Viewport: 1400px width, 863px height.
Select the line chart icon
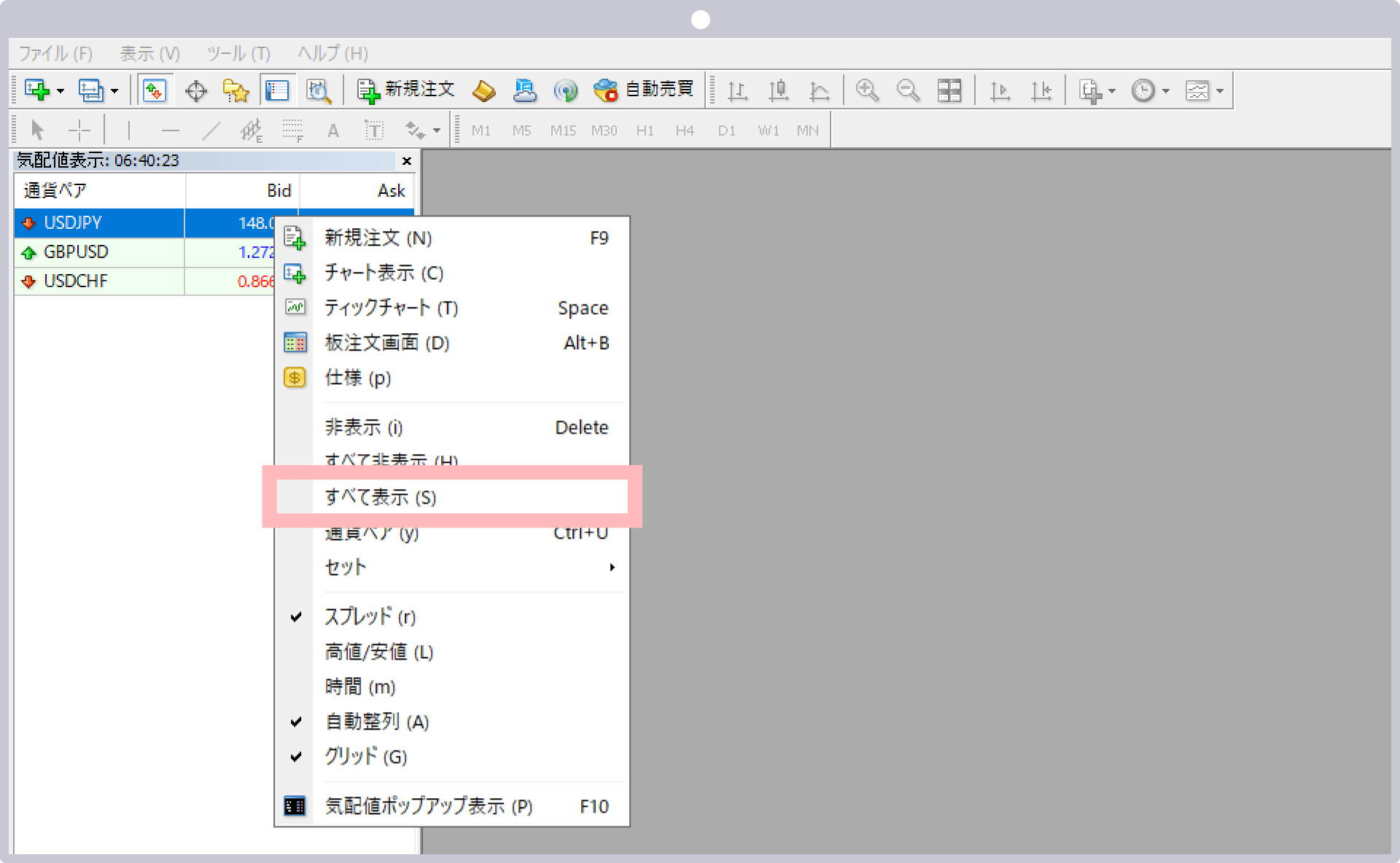(x=820, y=90)
